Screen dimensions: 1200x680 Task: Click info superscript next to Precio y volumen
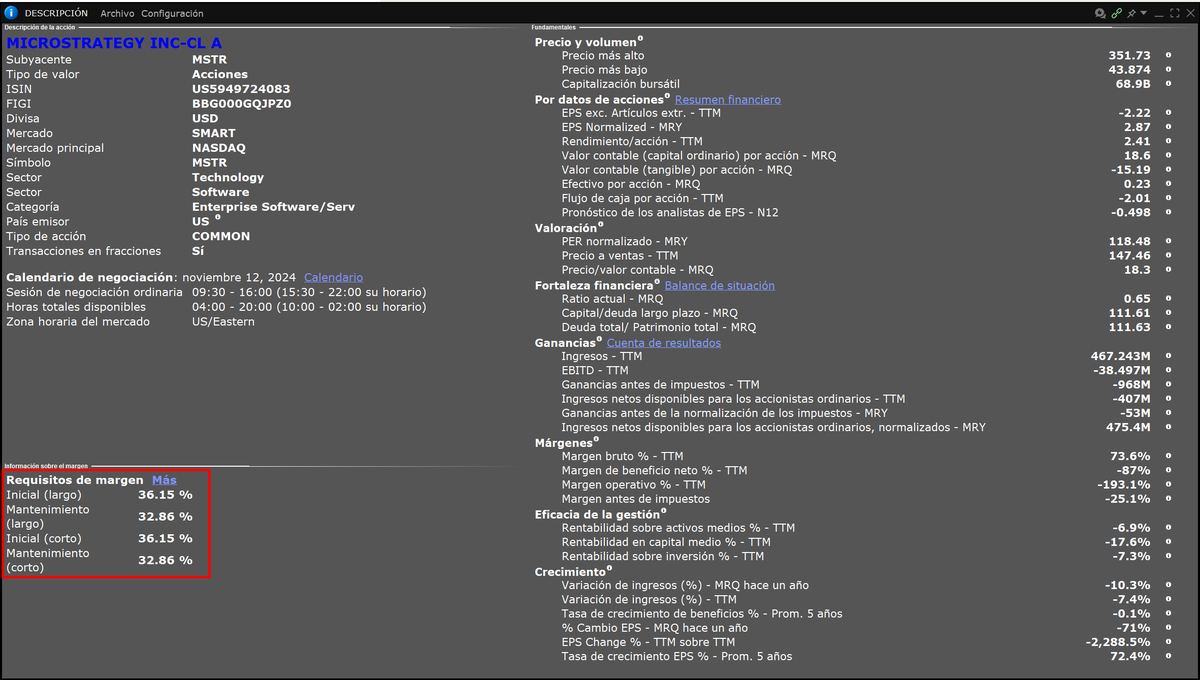coord(640,39)
